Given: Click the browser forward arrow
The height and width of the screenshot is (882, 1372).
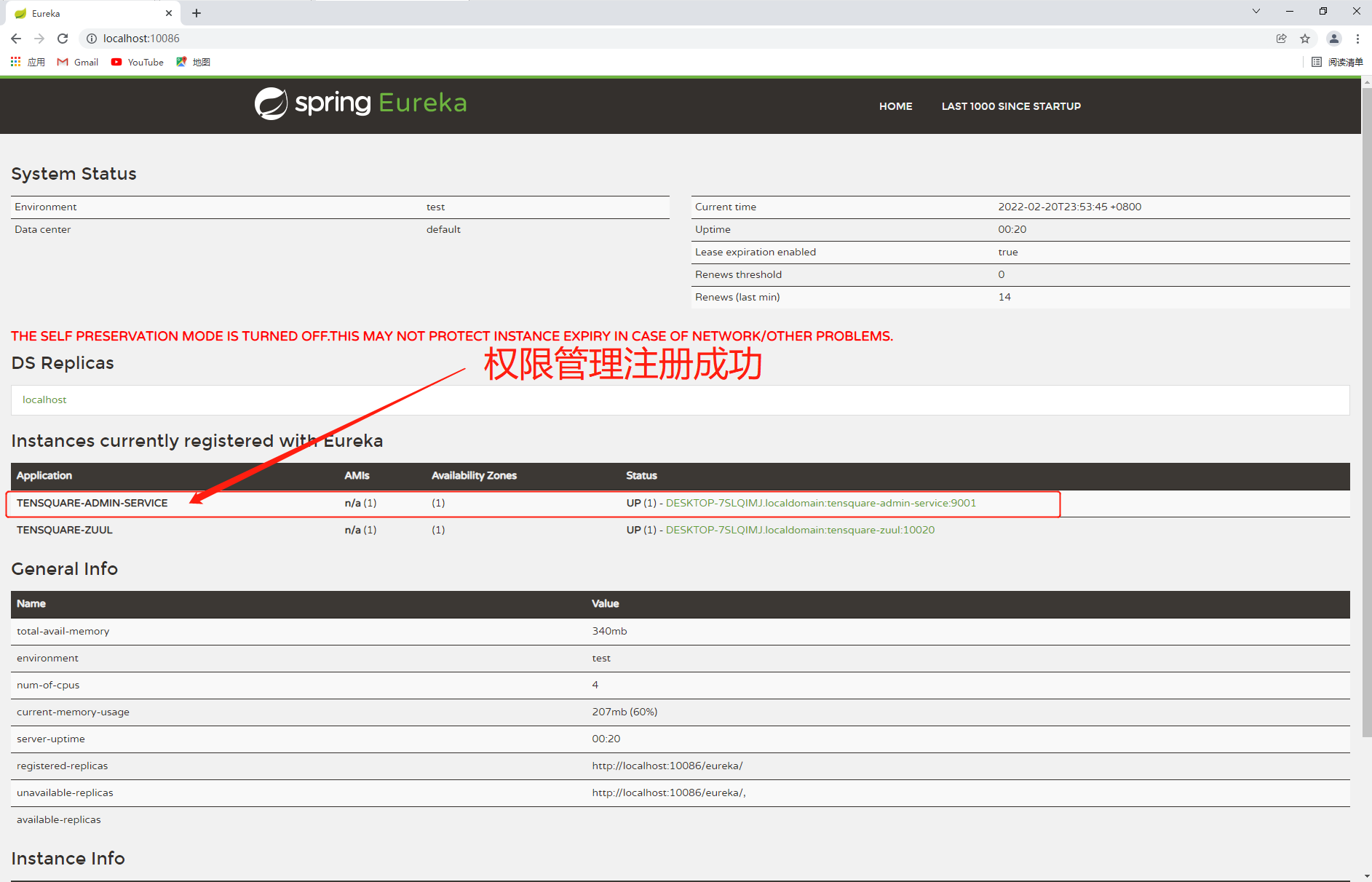Looking at the screenshot, I should click(39, 39).
